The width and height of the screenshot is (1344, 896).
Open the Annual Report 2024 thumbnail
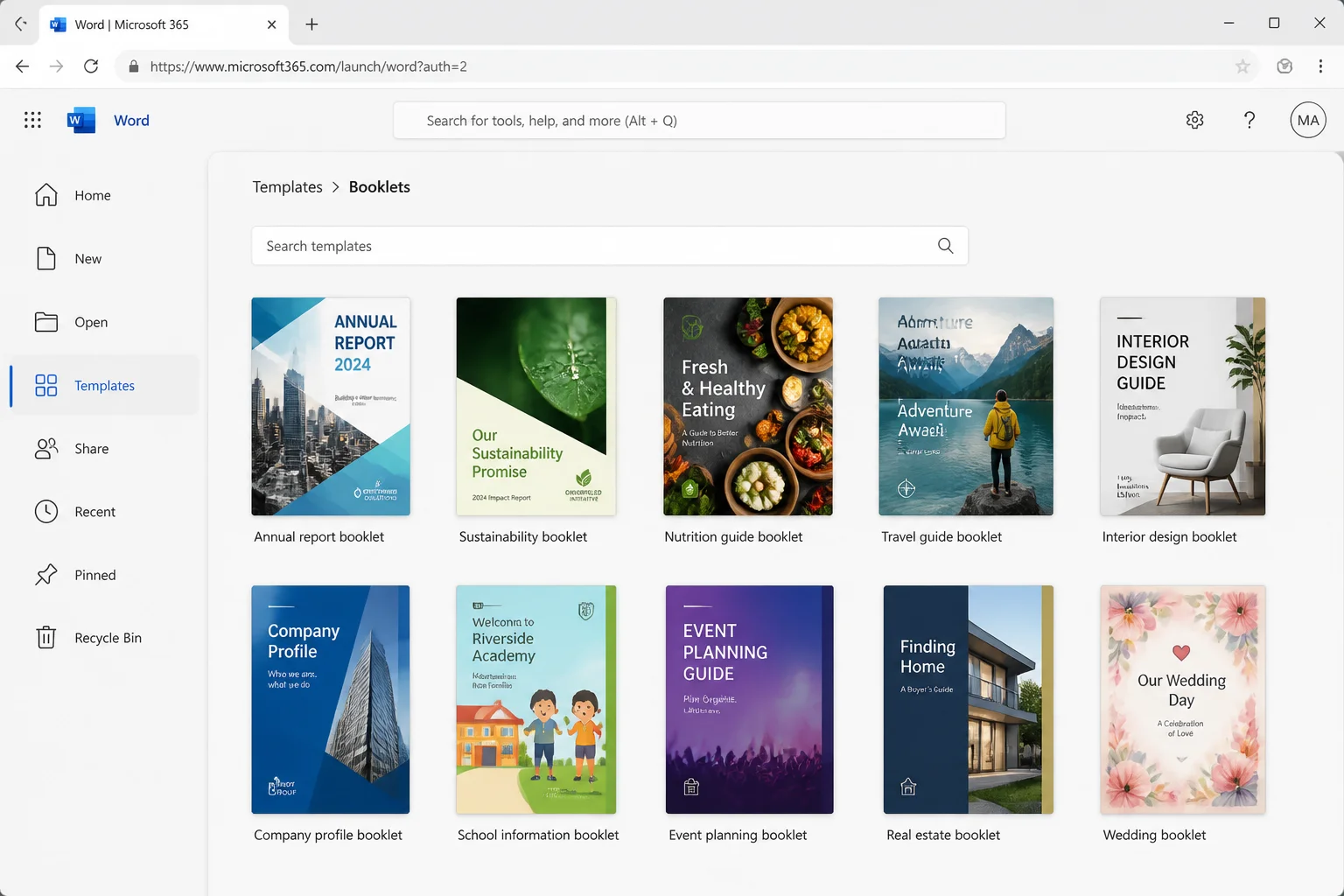click(331, 407)
